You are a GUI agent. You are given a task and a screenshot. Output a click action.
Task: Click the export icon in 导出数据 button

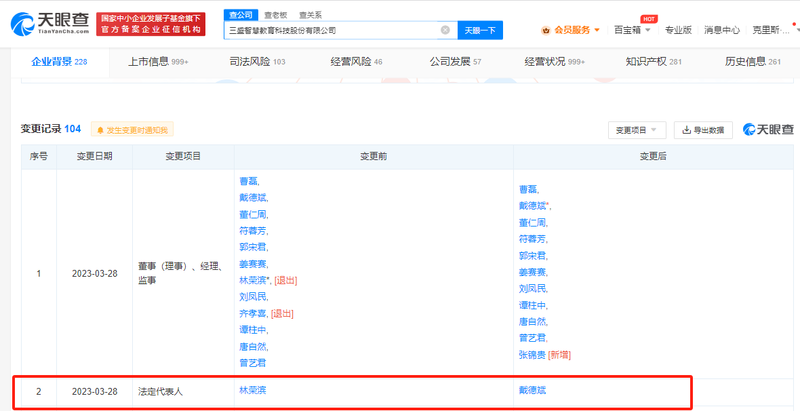pos(686,130)
